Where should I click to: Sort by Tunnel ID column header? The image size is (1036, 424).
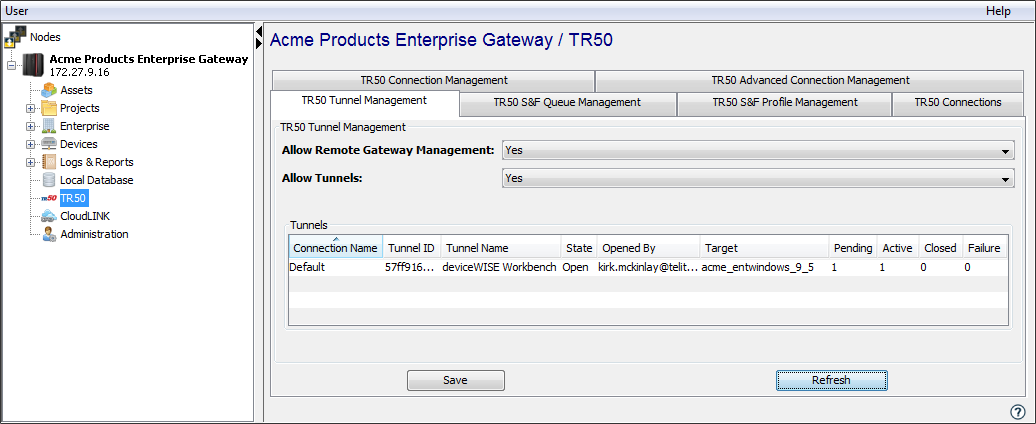[x=412, y=247]
